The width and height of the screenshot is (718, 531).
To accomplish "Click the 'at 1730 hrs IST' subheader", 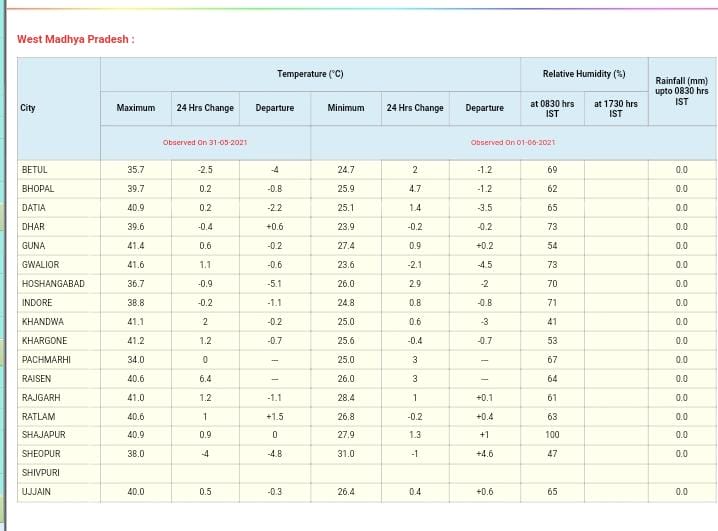I will tap(615, 108).
